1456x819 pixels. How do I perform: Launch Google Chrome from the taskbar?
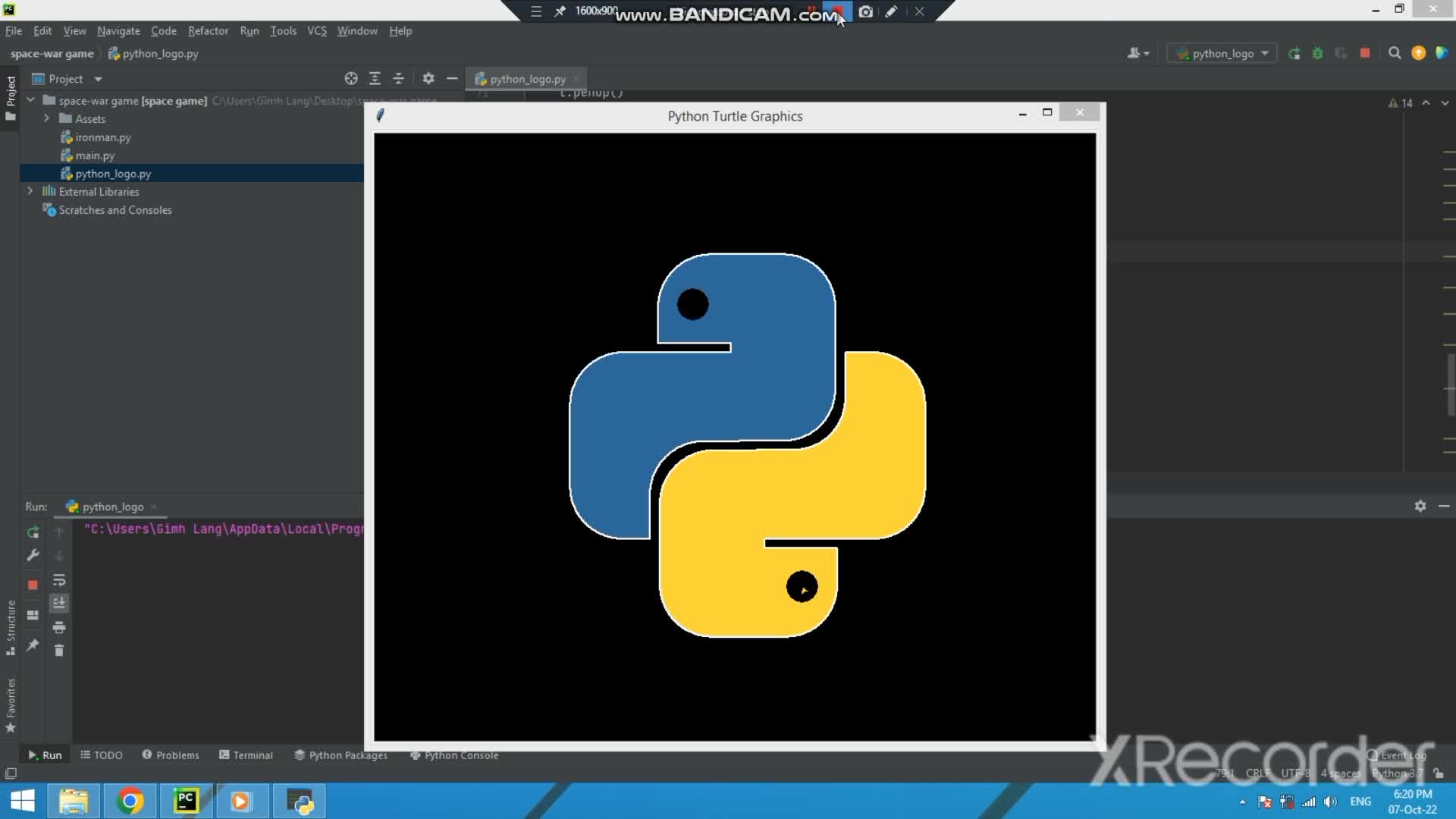[130, 802]
